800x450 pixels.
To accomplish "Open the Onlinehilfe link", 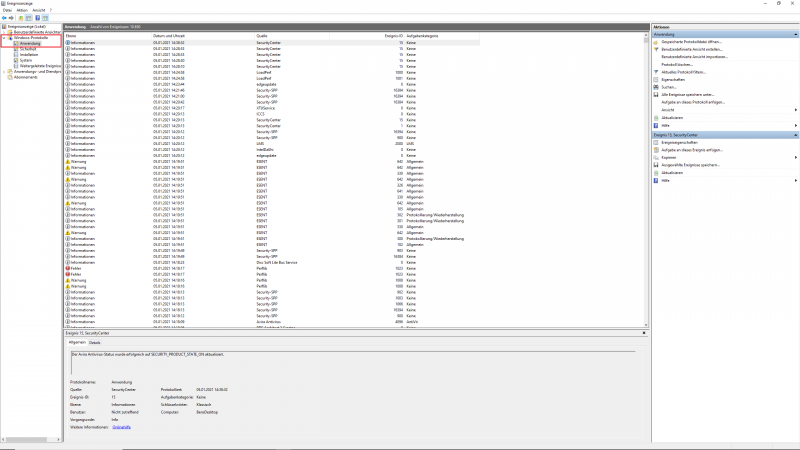I will 121,427.
